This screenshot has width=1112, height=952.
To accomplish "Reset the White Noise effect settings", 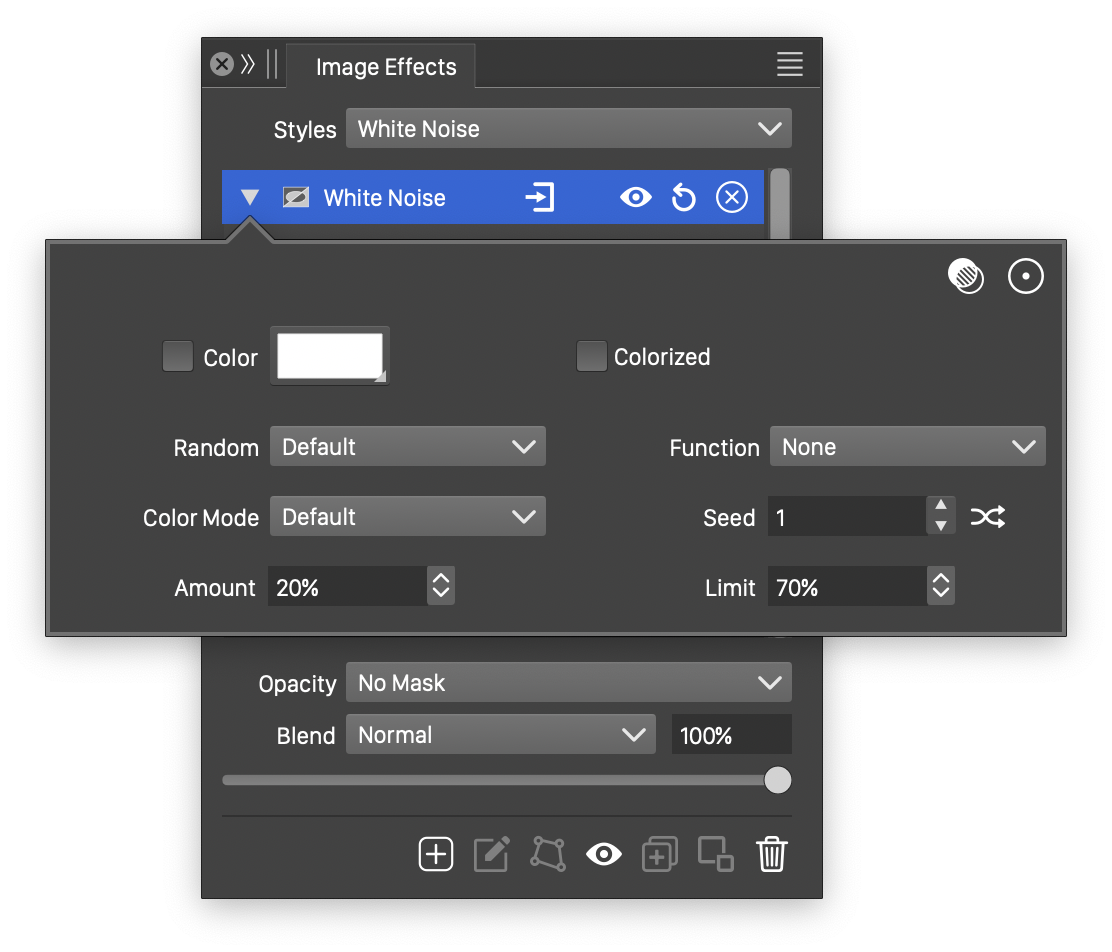I will pos(684,198).
